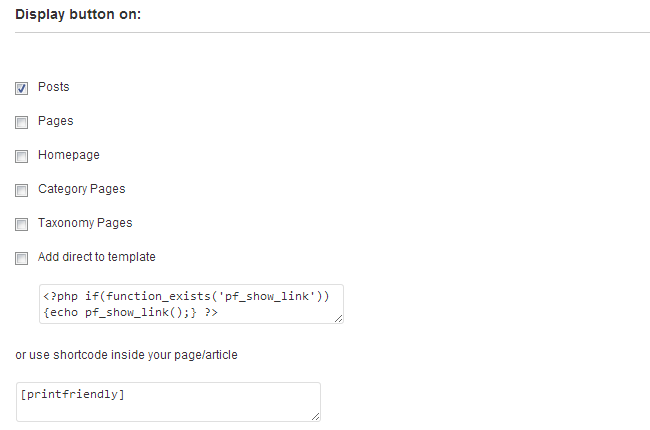This screenshot has width=650, height=430.
Task: Check the Category Pages box
Action: 22,190
